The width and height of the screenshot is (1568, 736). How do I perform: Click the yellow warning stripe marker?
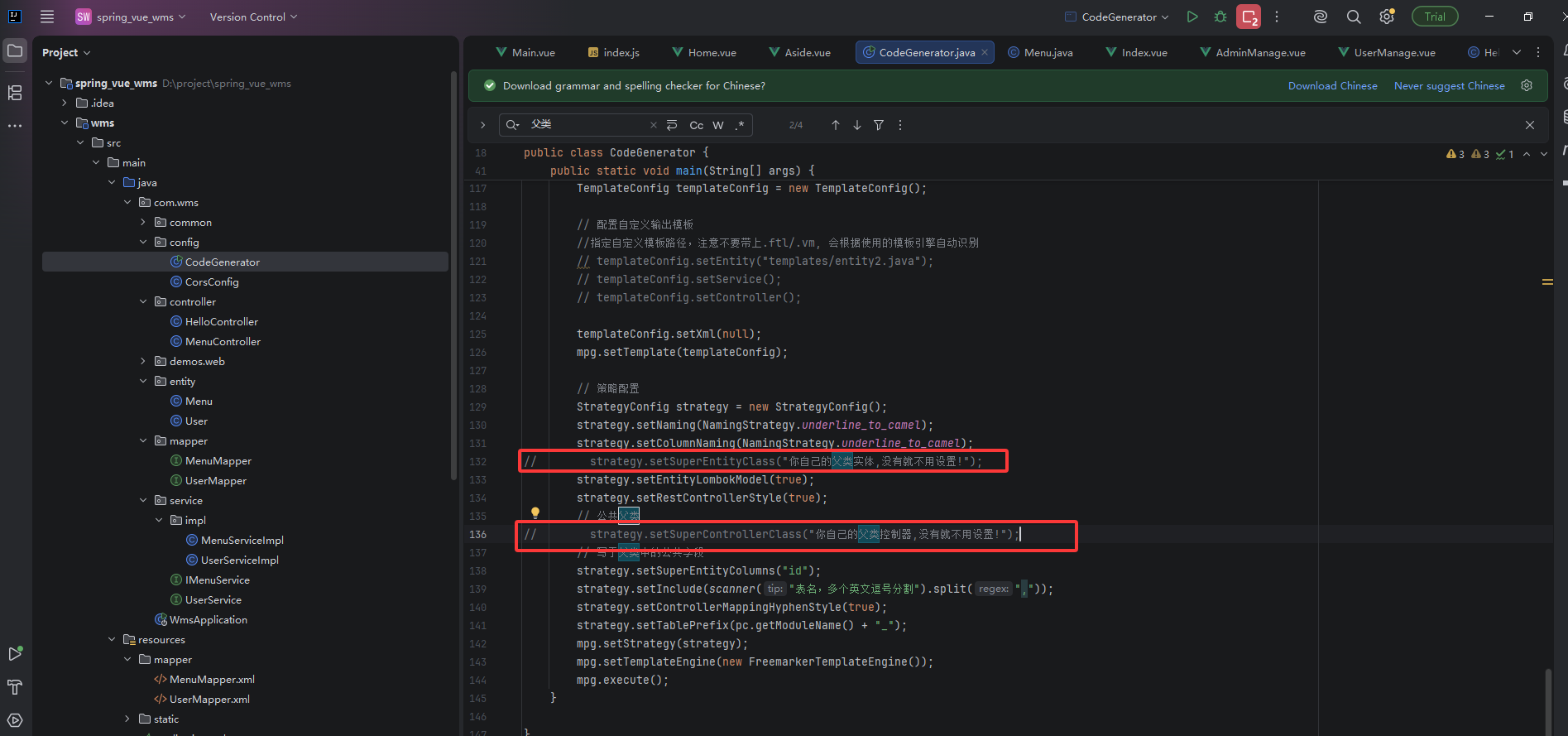pos(1547,281)
